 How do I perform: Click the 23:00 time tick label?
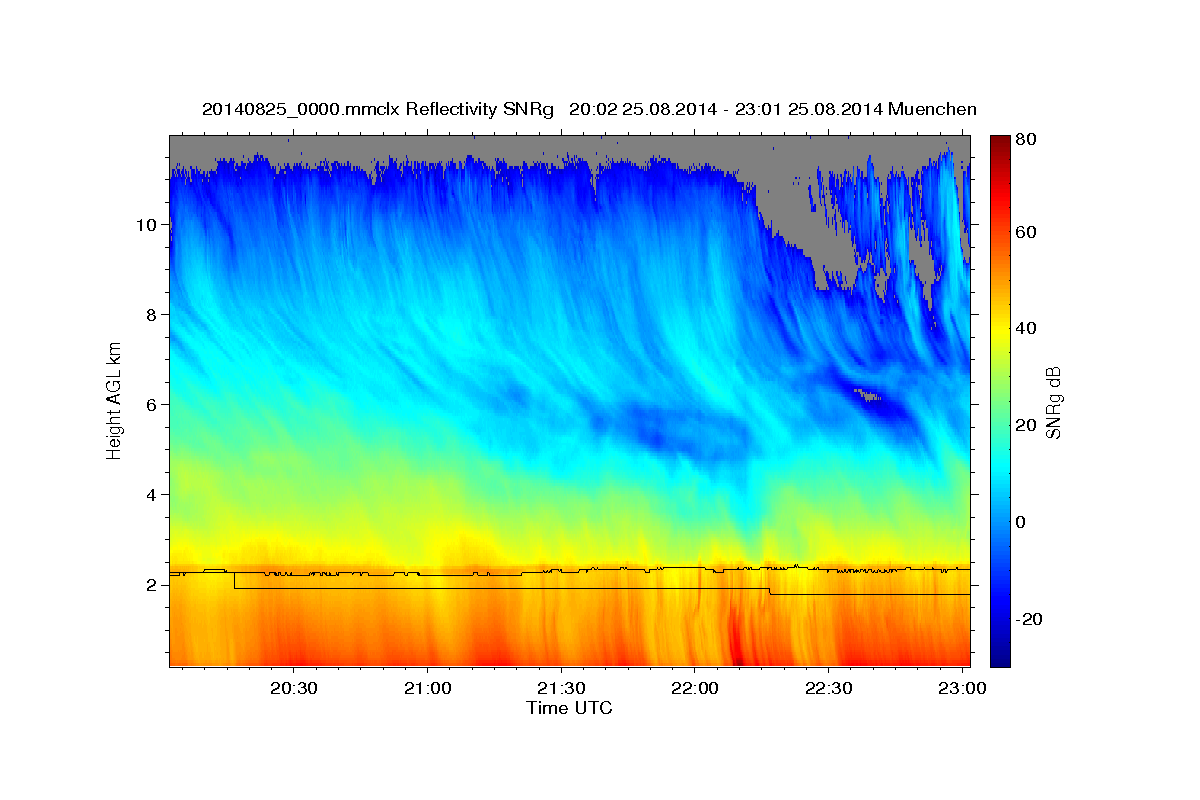pos(962,689)
